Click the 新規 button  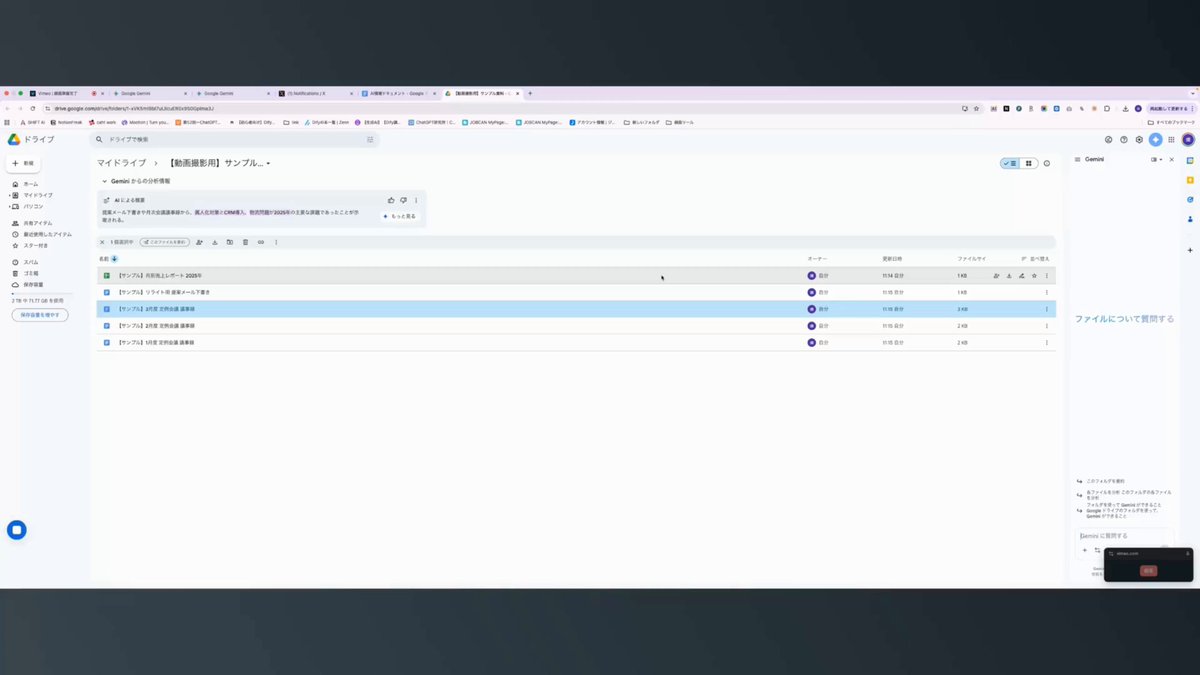pyautogui.click(x=23, y=162)
